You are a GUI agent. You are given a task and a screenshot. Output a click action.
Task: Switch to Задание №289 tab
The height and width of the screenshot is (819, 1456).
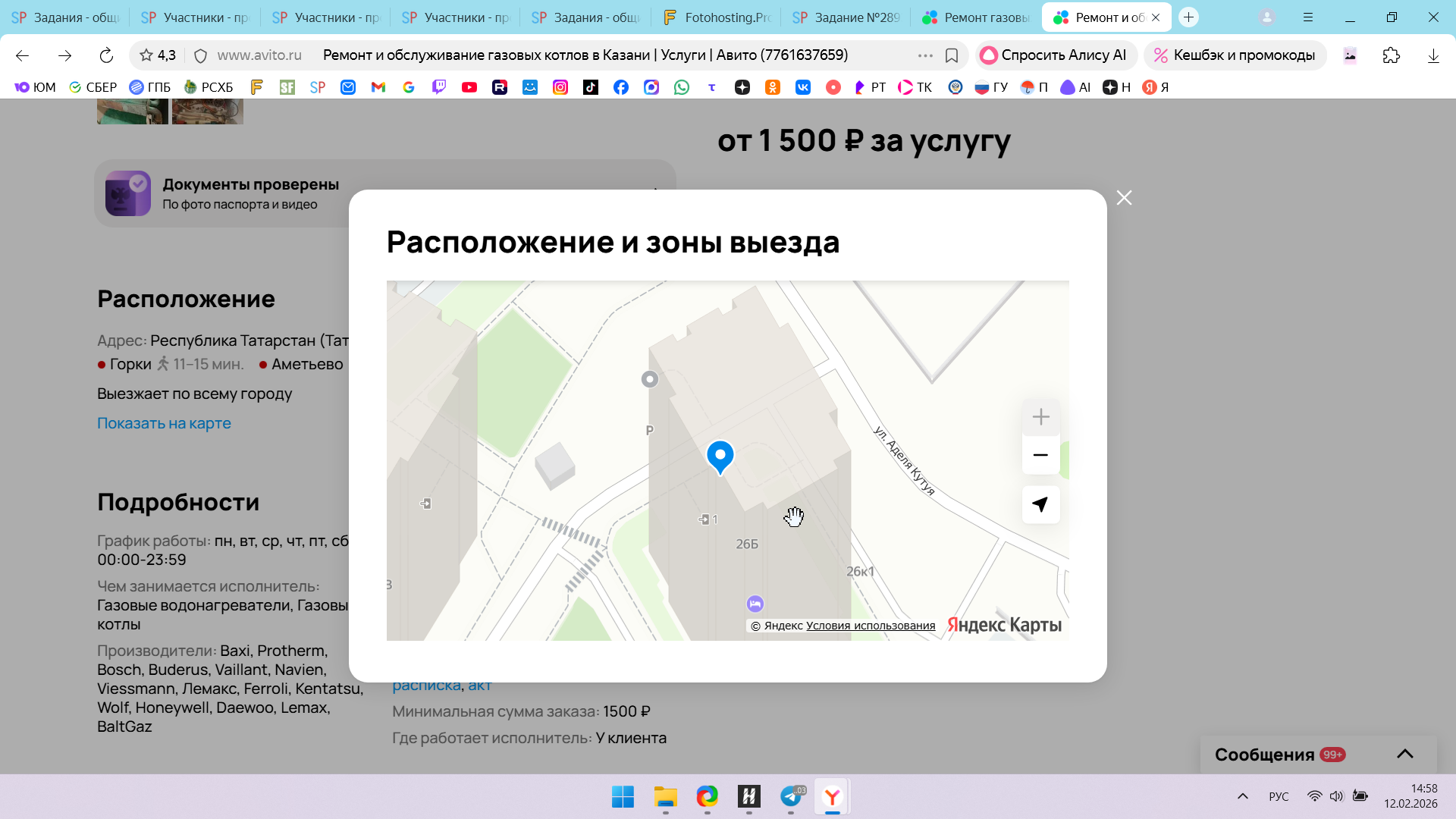pyautogui.click(x=847, y=17)
